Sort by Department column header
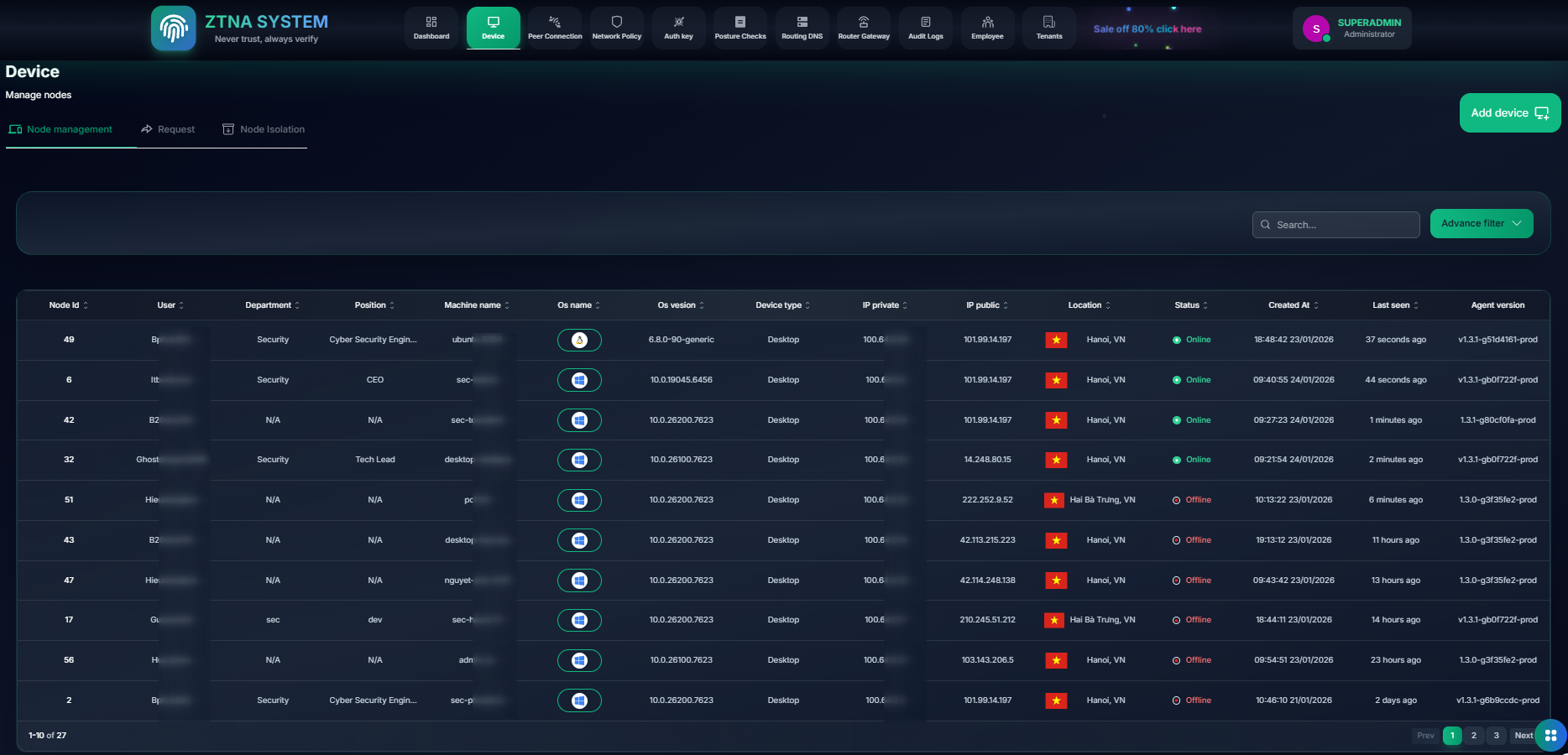 point(273,305)
